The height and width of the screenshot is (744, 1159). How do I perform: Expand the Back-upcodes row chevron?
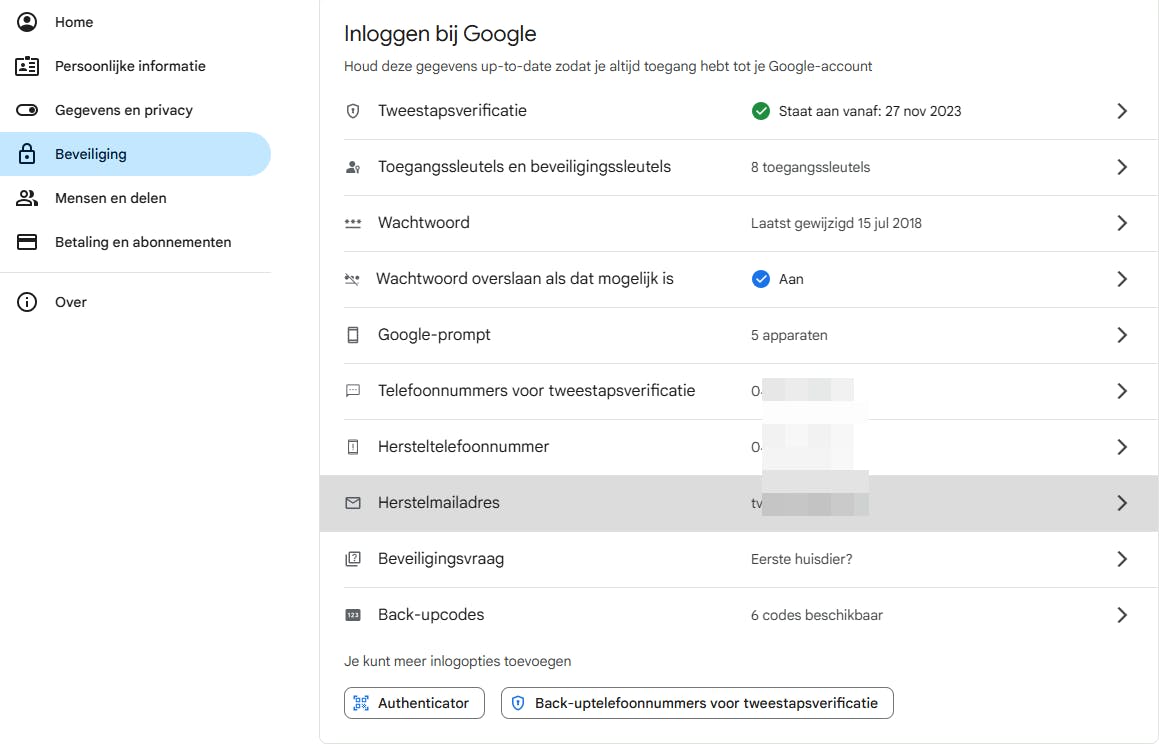tap(1122, 615)
